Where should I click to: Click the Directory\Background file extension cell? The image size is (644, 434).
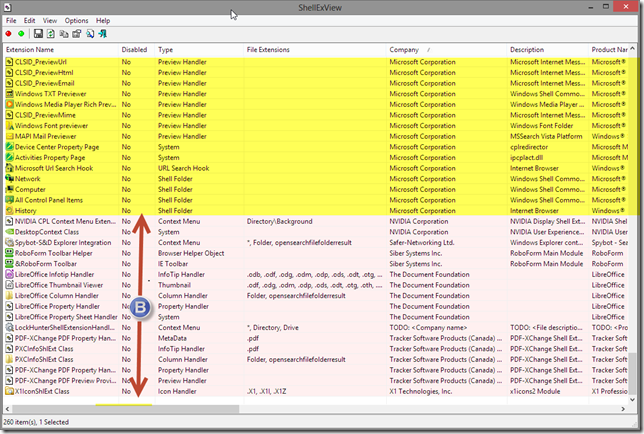click(280, 221)
